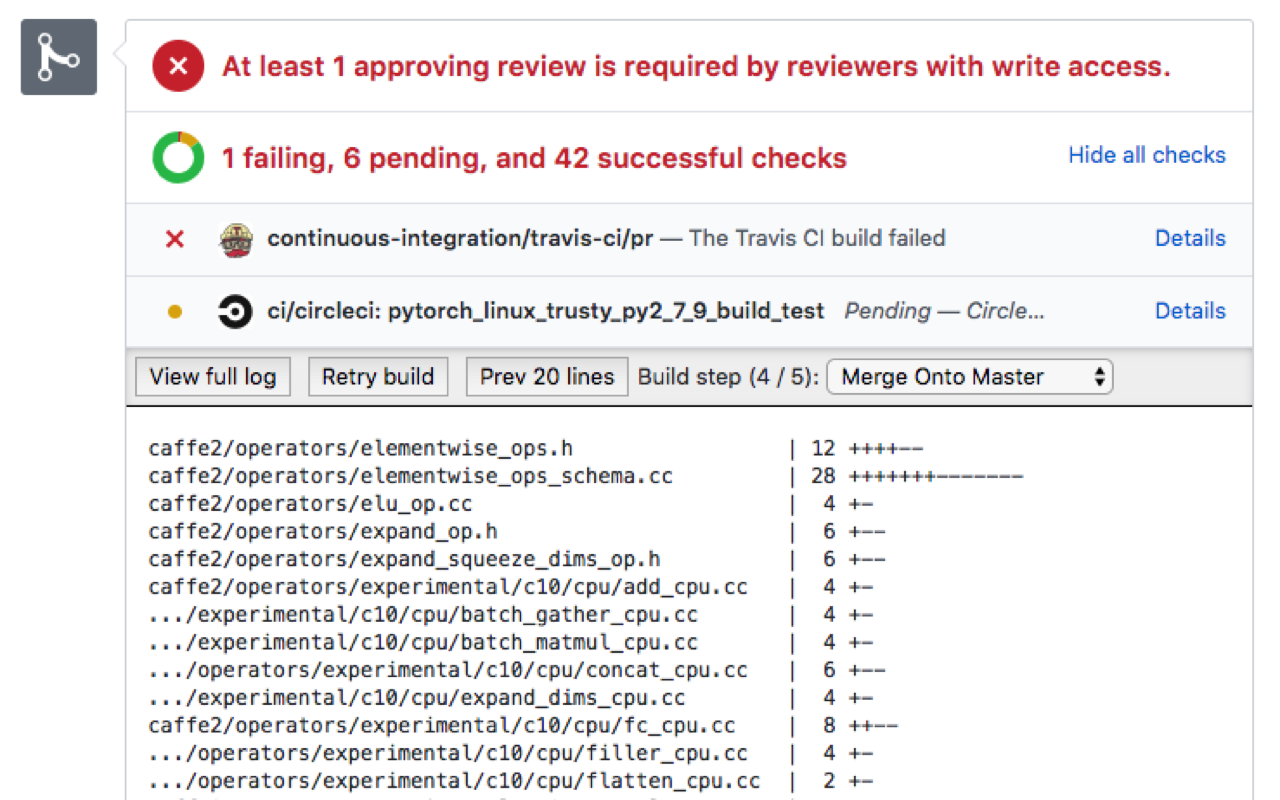Image resolution: width=1280 pixels, height=800 pixels.
Task: Click the 'Build step (4 / 5):' label
Action: [728, 377]
